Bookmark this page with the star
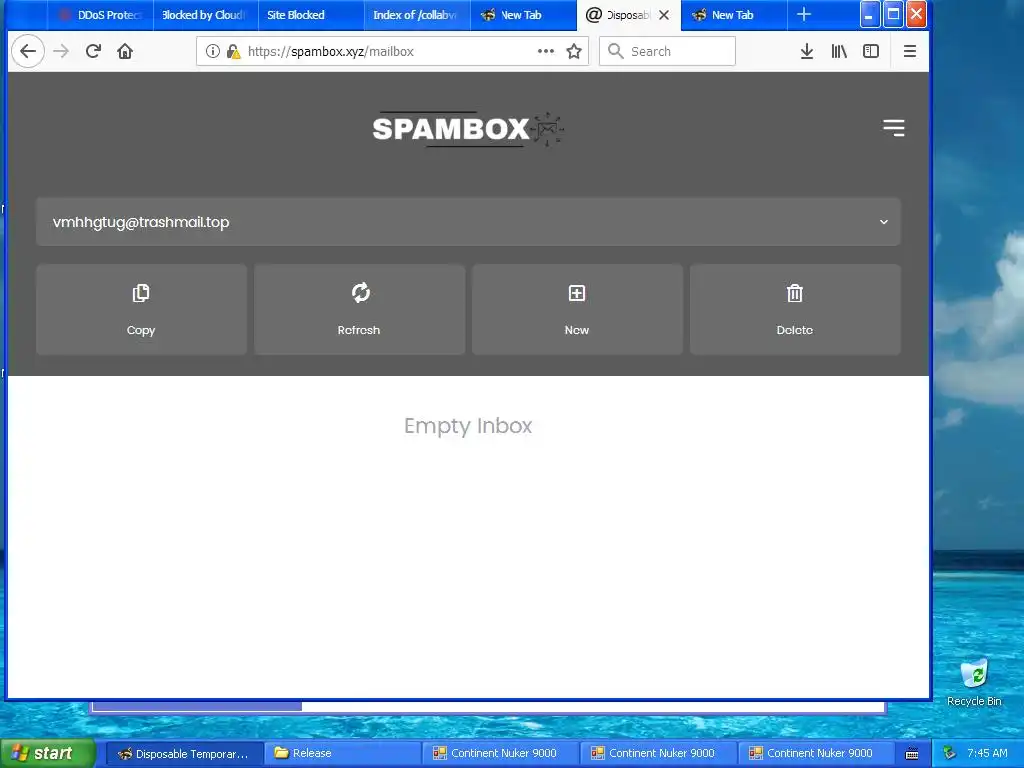The width and height of the screenshot is (1024, 768). point(574,51)
